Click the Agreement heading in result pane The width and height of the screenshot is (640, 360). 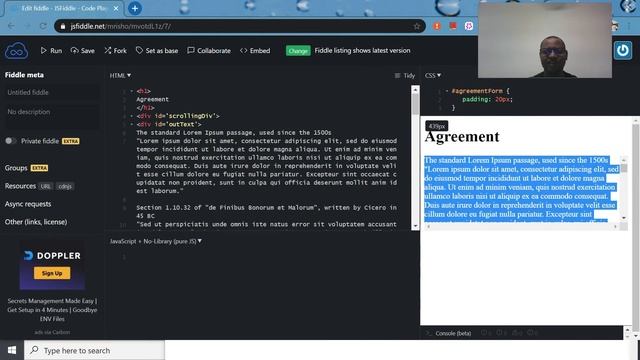pos(462,136)
